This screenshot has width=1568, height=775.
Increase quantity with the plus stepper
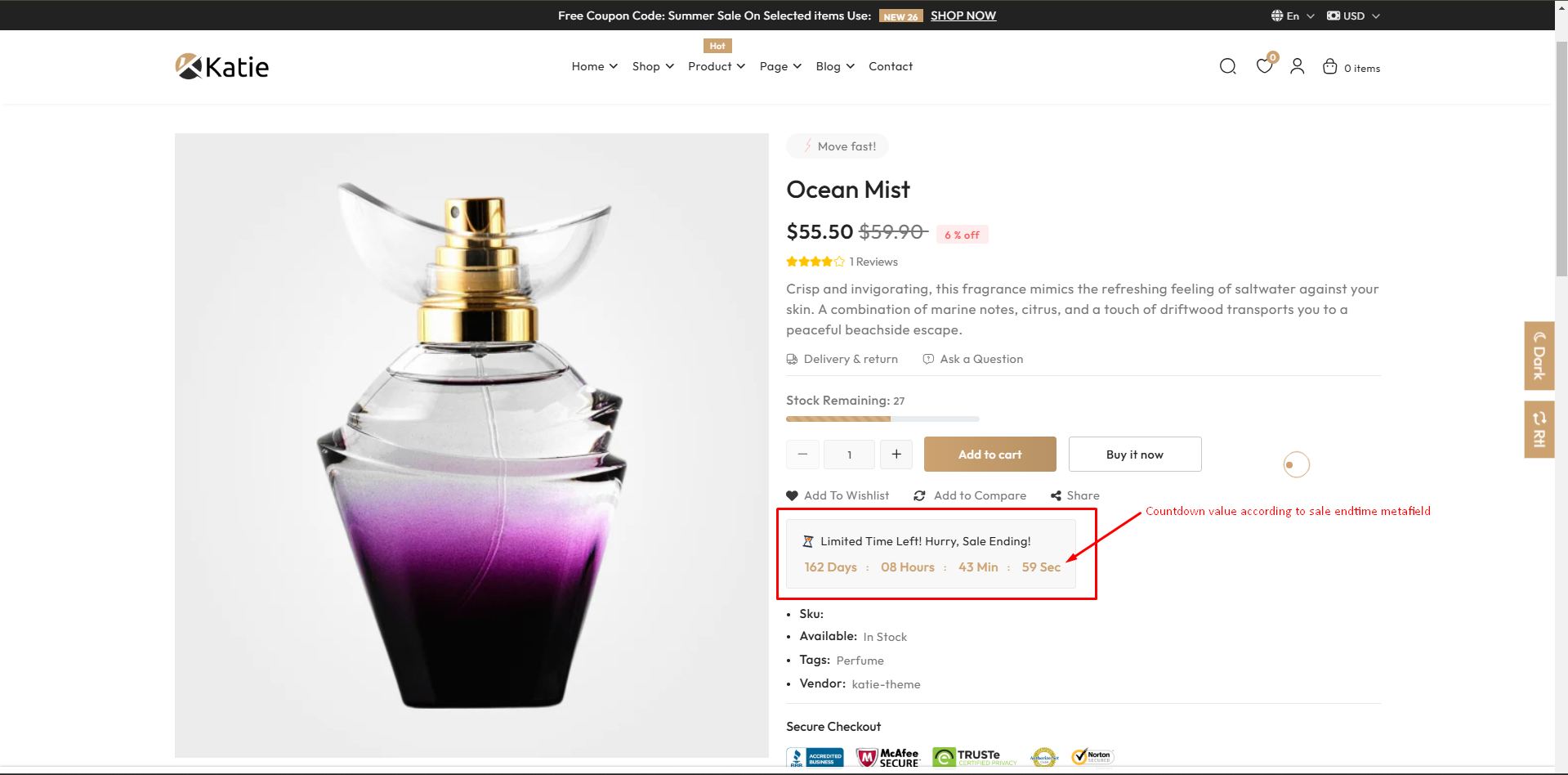[896, 454]
